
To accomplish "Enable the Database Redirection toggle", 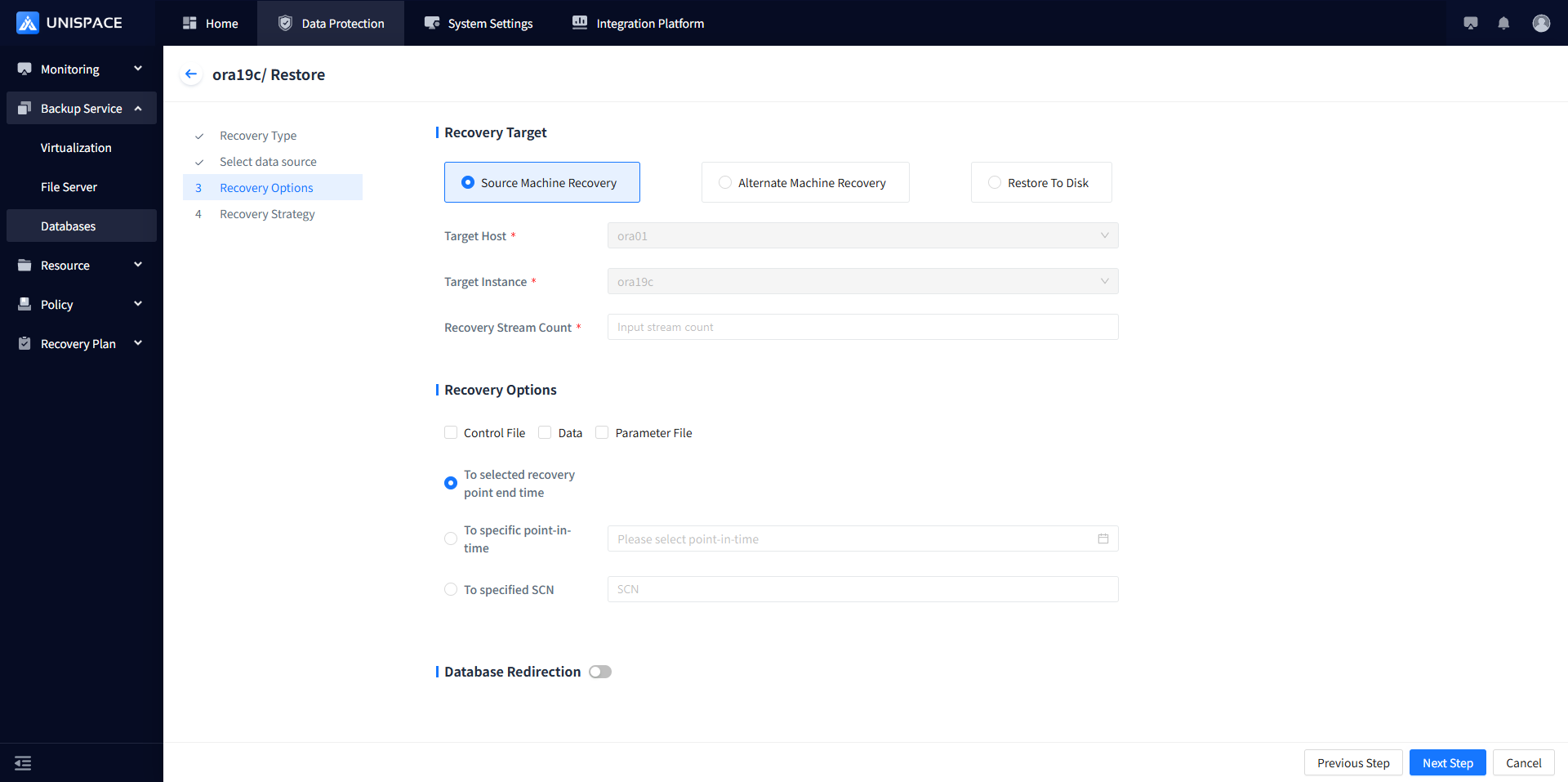I will pyautogui.click(x=600, y=672).
